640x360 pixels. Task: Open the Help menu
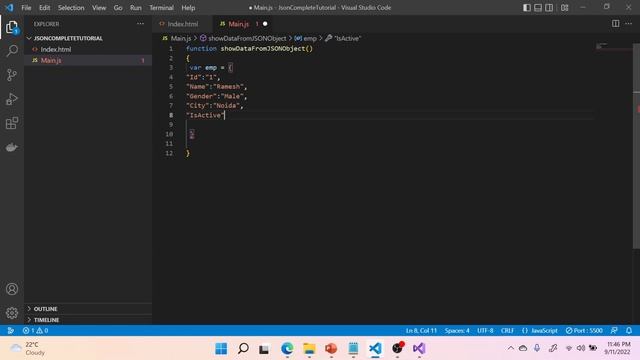(x=188, y=8)
